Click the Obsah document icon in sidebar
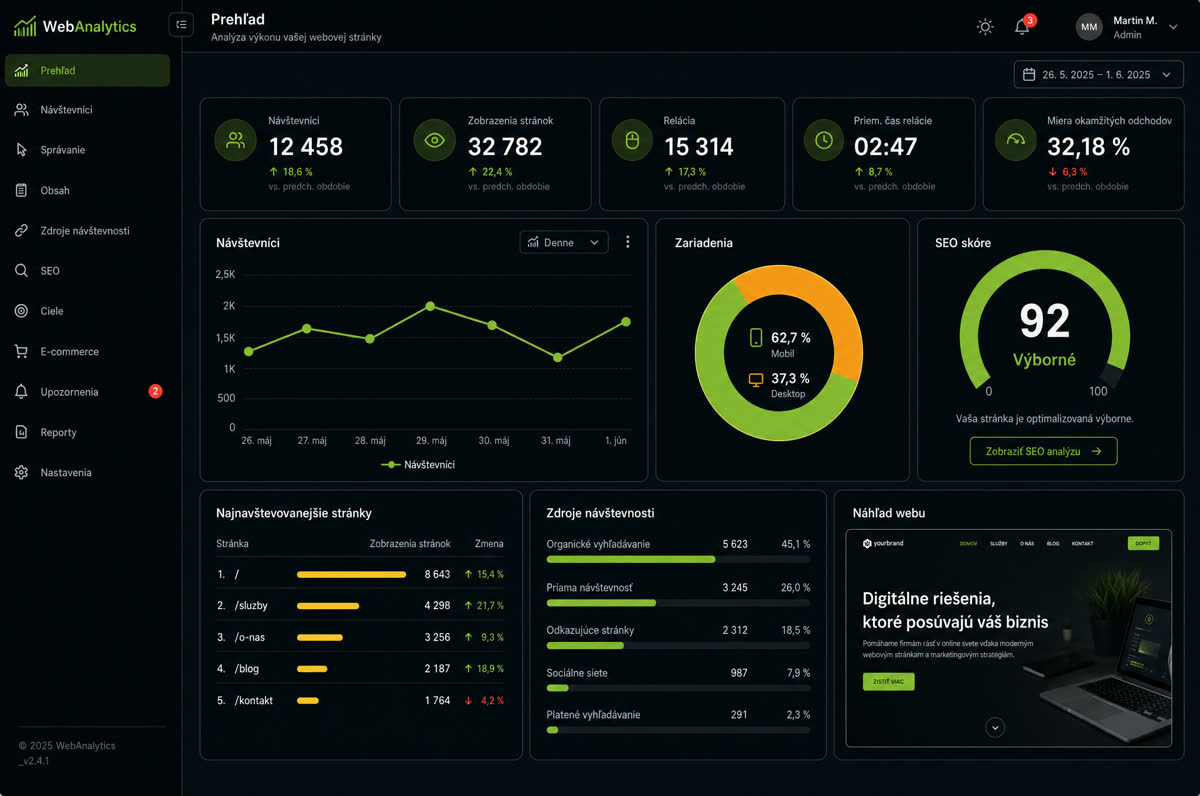The width and height of the screenshot is (1200, 796). [x=22, y=190]
